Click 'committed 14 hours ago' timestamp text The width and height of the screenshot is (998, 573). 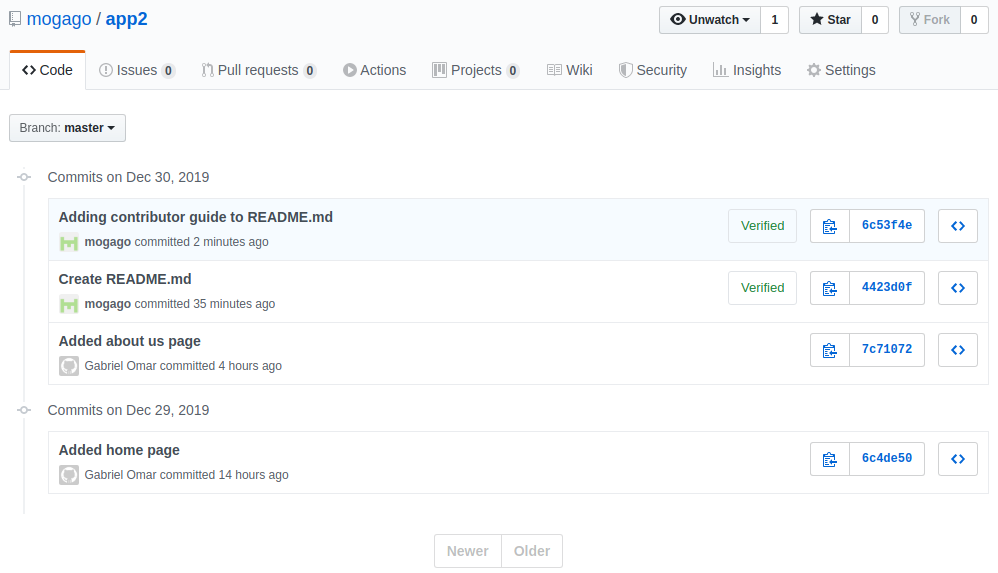[x=224, y=475]
